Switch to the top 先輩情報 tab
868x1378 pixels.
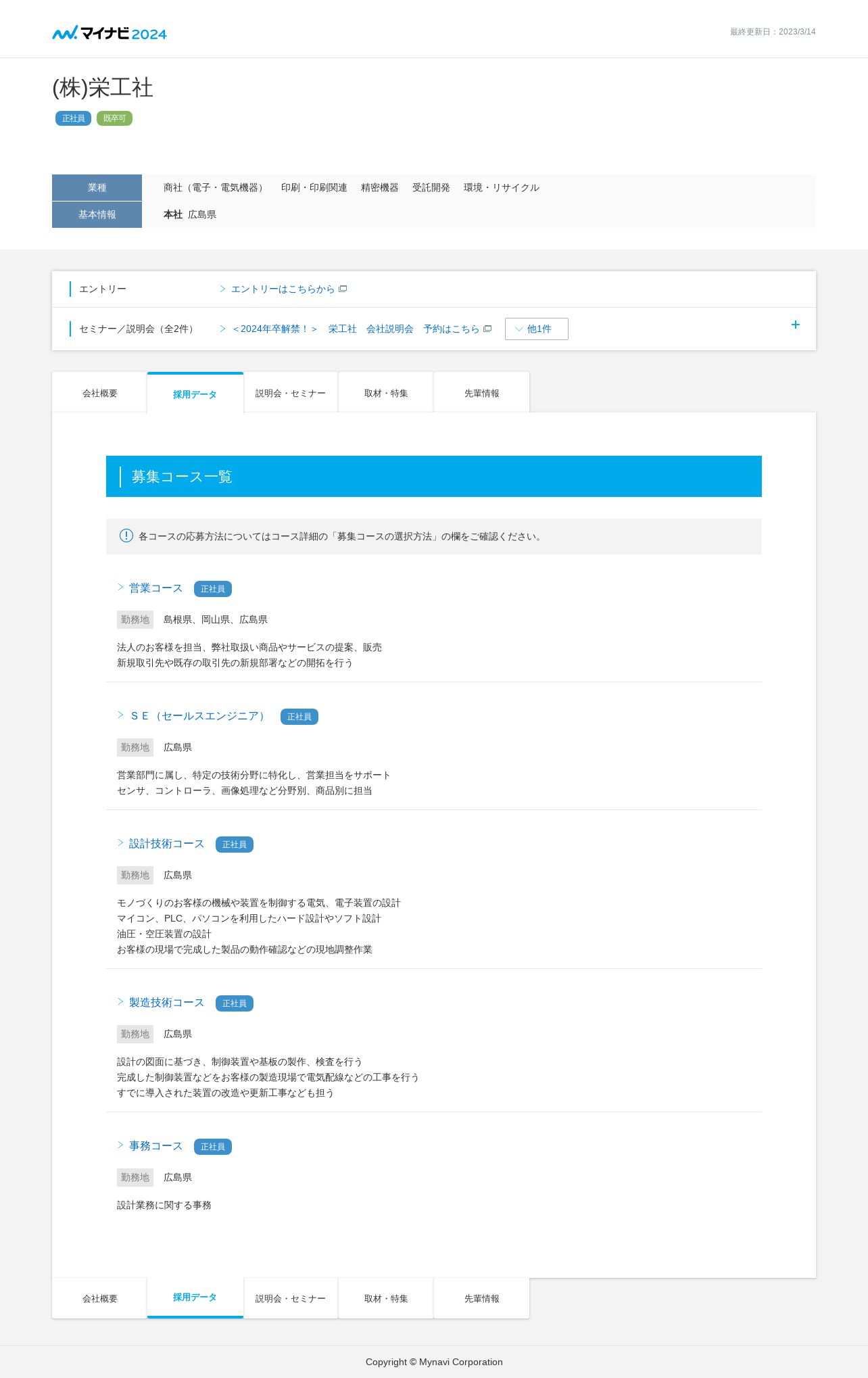(x=481, y=393)
